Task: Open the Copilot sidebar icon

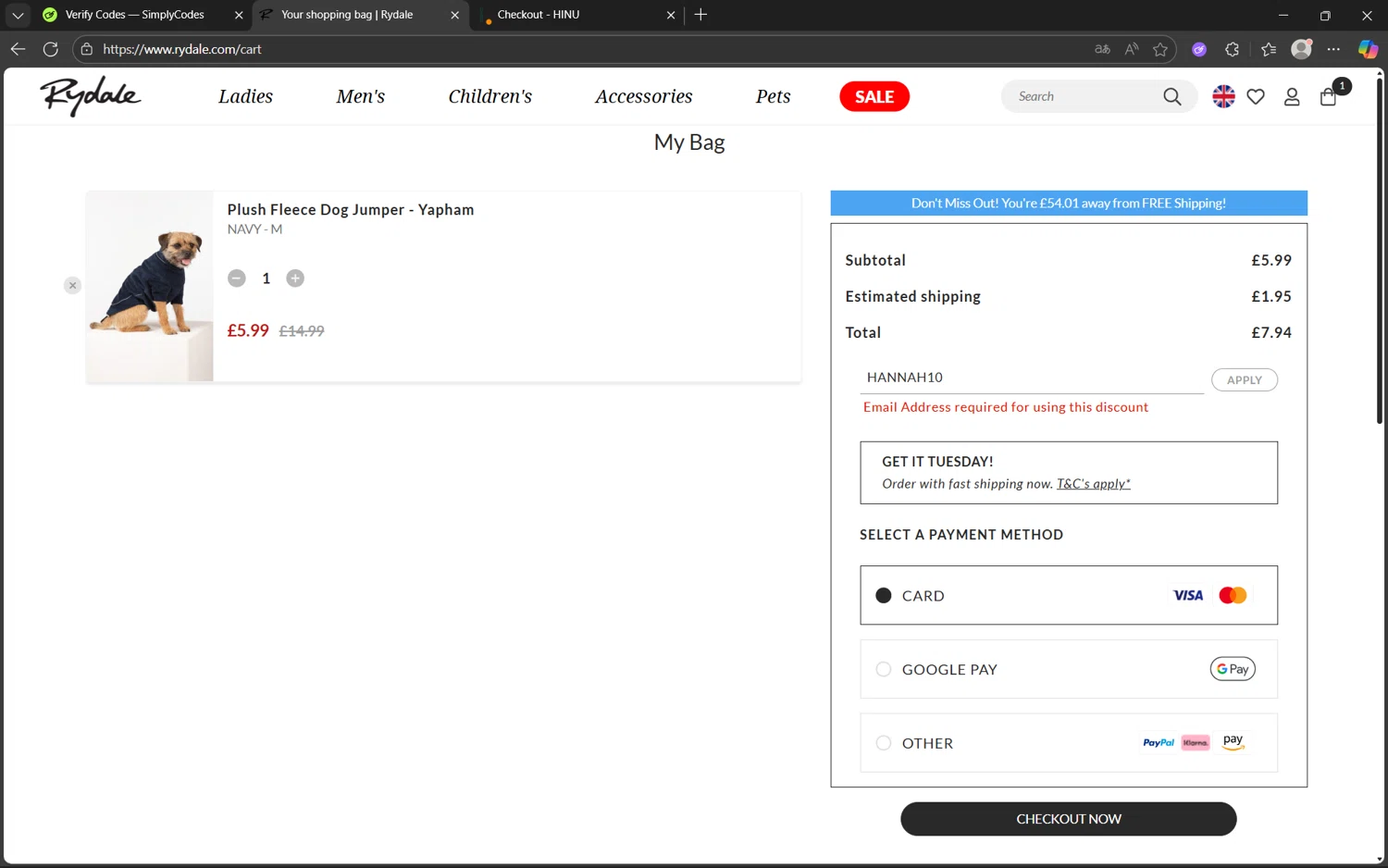Action: pyautogui.click(x=1368, y=49)
